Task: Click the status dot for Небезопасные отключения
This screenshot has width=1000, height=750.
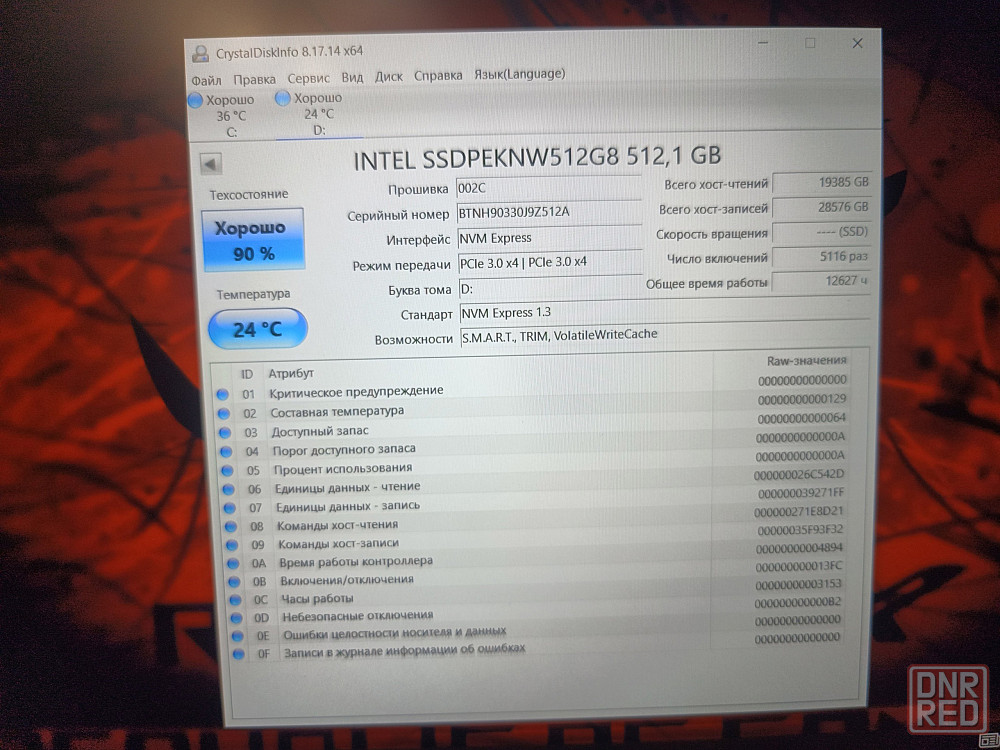Action: point(237,618)
